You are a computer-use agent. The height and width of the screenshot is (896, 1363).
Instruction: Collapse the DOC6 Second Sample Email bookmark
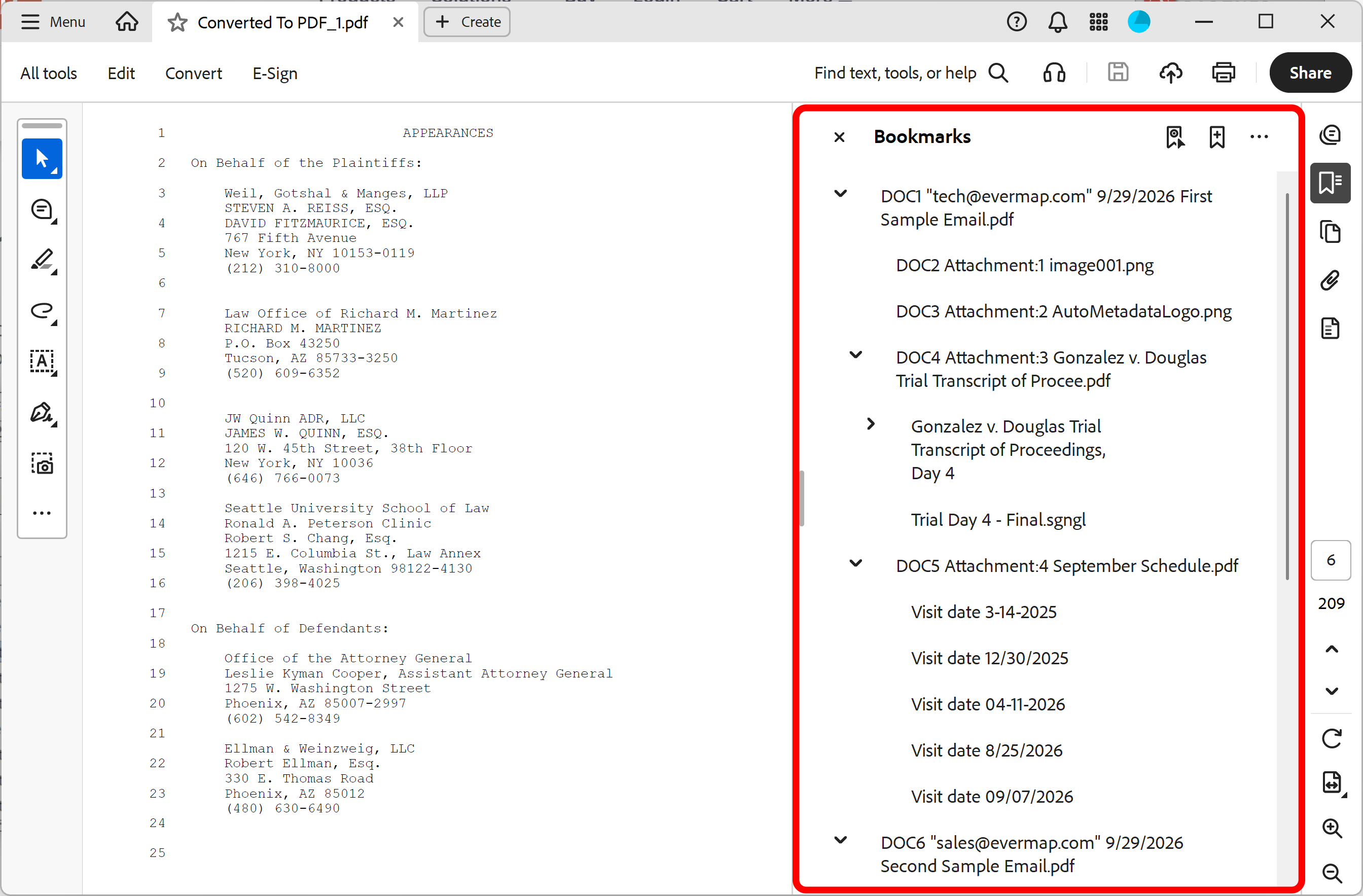840,840
